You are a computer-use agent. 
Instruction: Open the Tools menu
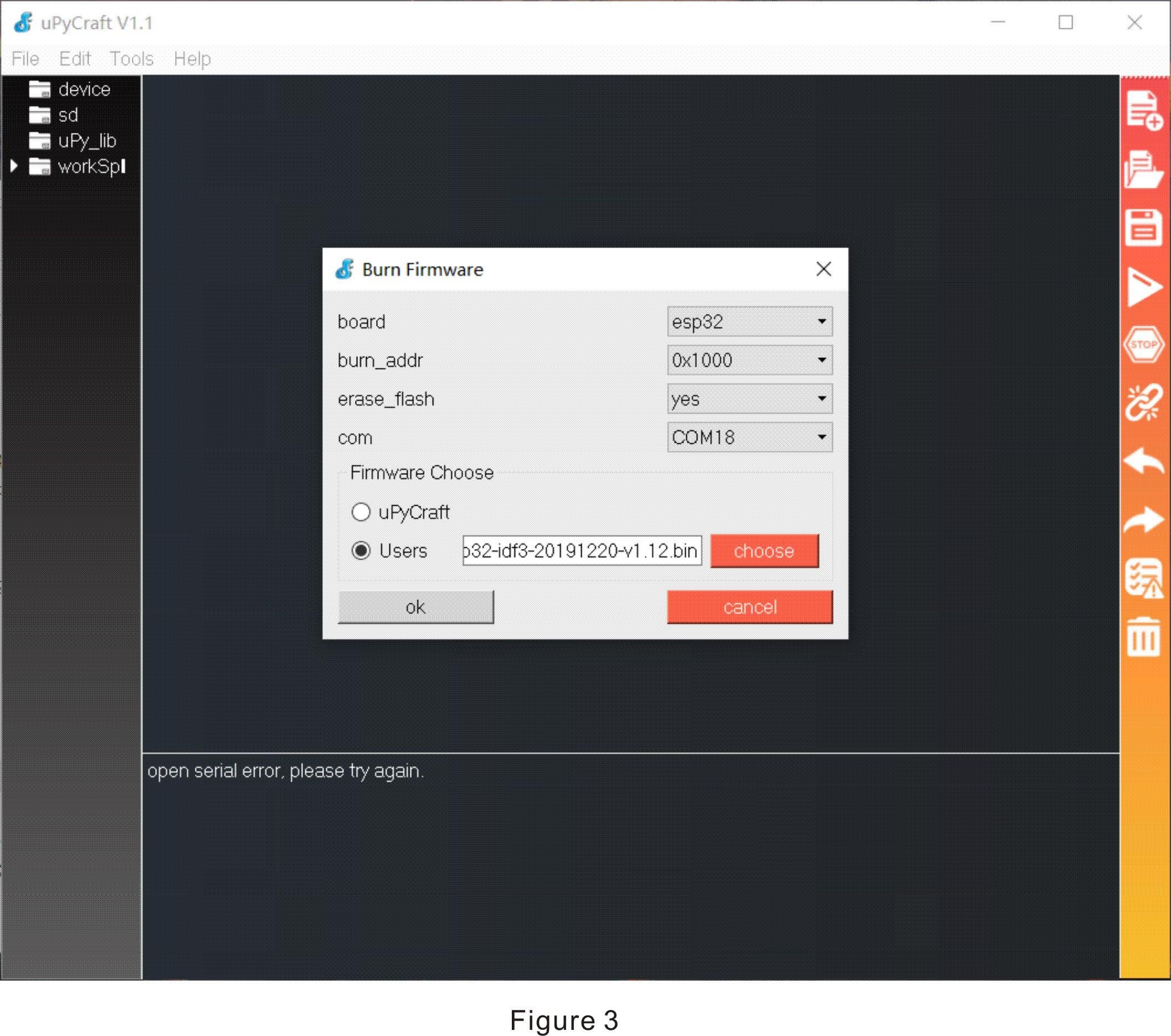131,58
